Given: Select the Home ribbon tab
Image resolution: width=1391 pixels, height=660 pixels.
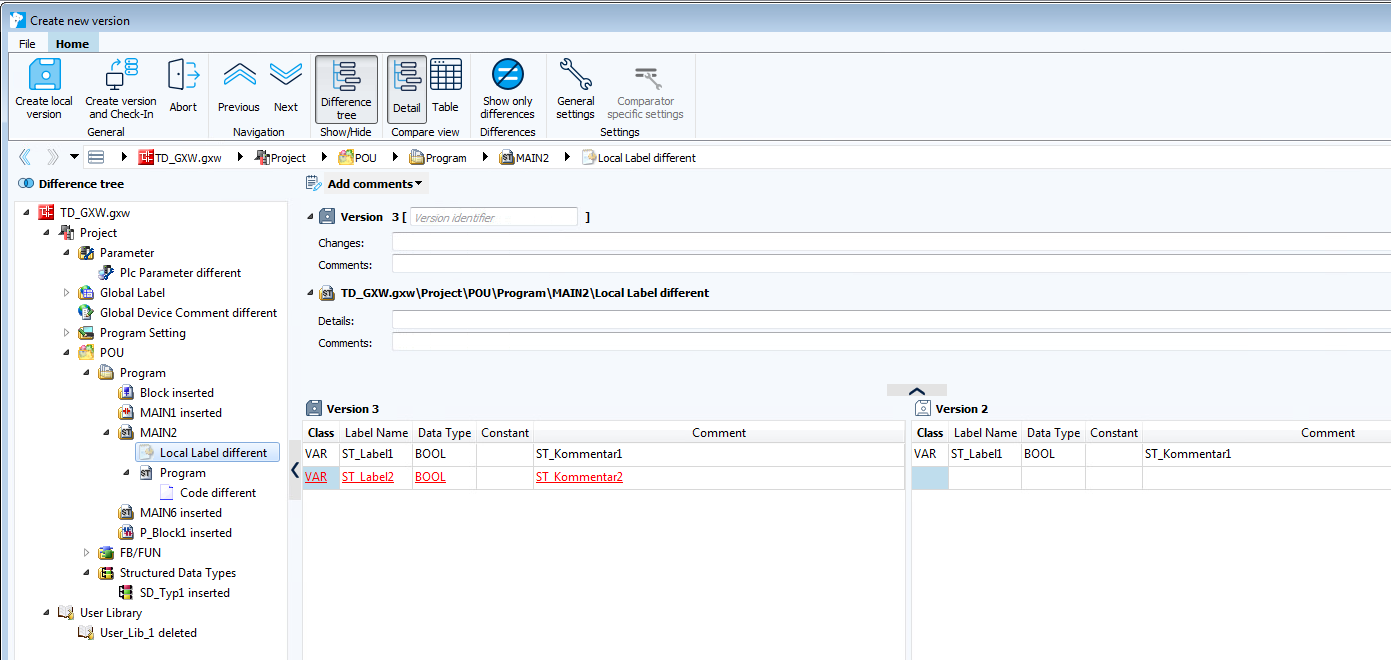Looking at the screenshot, I should [x=72, y=44].
